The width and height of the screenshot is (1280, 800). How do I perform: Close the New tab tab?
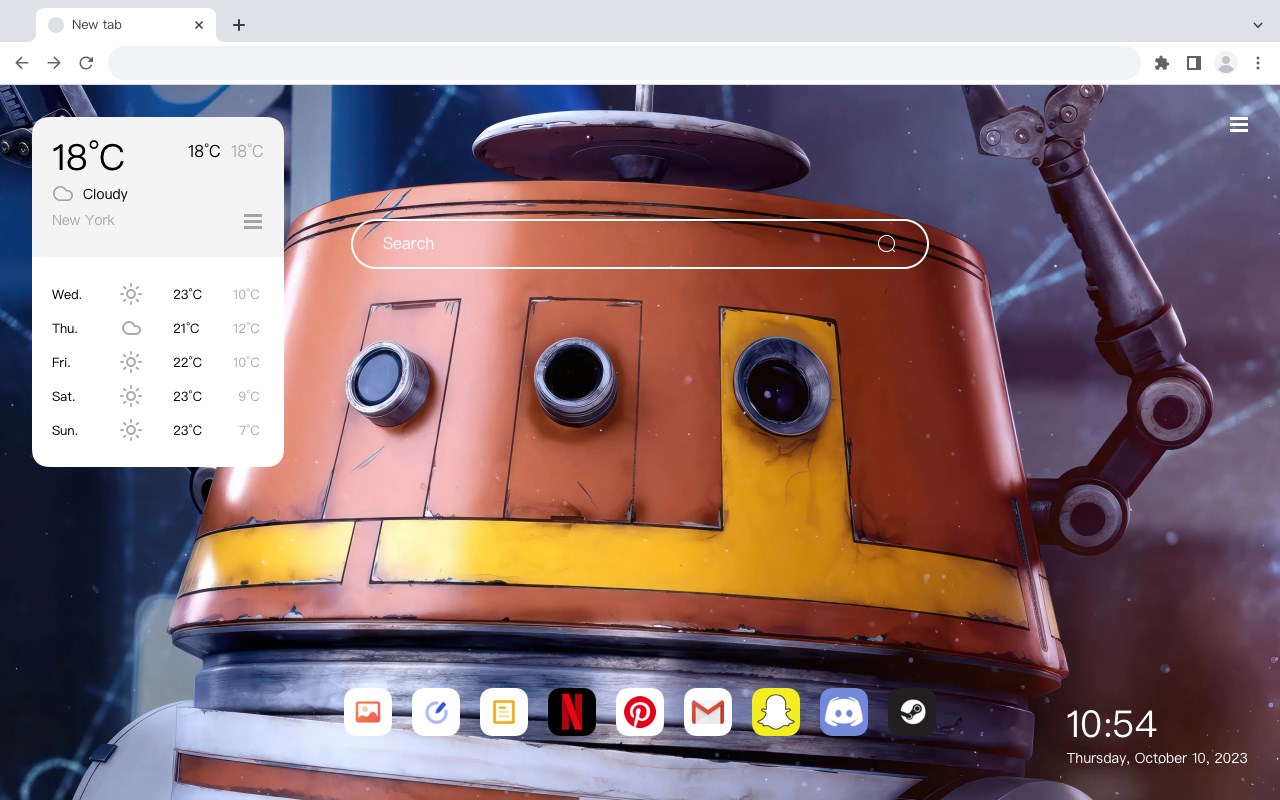point(200,25)
